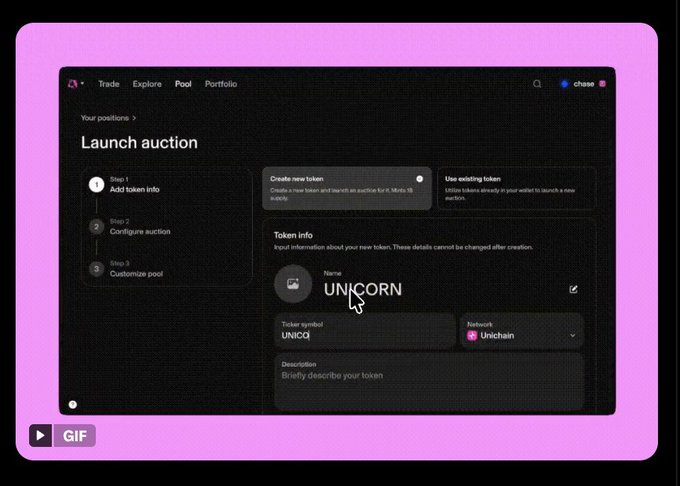
Task: Select Step 2 Configure auction
Action: tap(140, 227)
